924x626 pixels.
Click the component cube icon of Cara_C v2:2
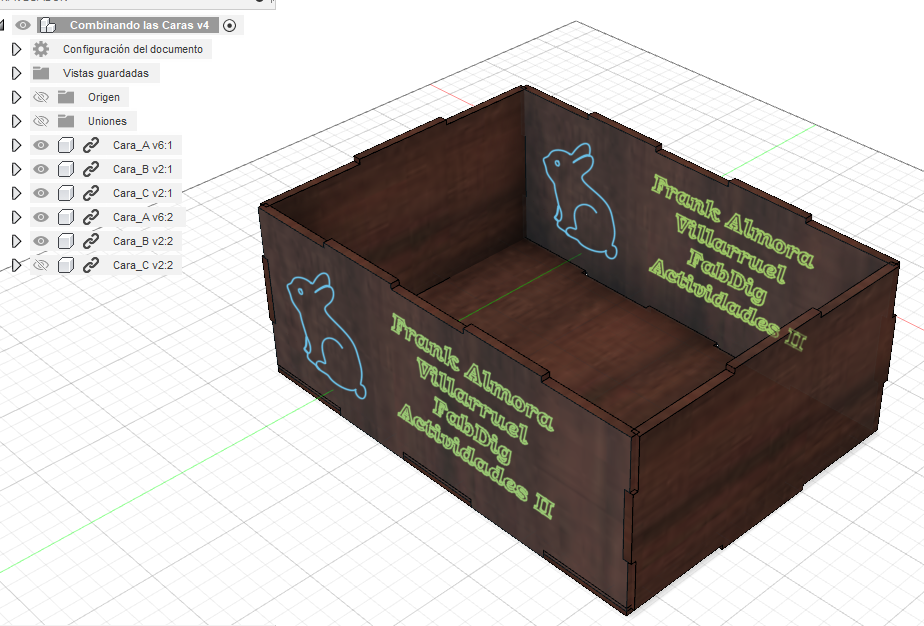point(66,265)
